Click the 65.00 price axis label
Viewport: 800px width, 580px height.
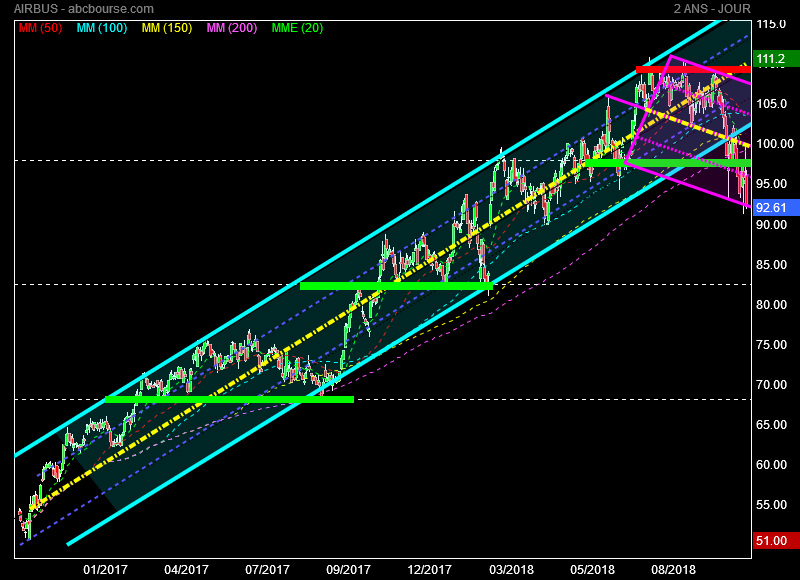(x=771, y=424)
